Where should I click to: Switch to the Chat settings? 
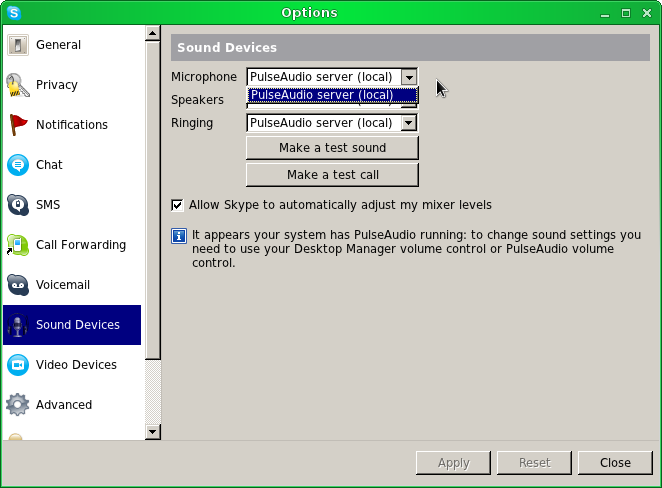coord(72,165)
